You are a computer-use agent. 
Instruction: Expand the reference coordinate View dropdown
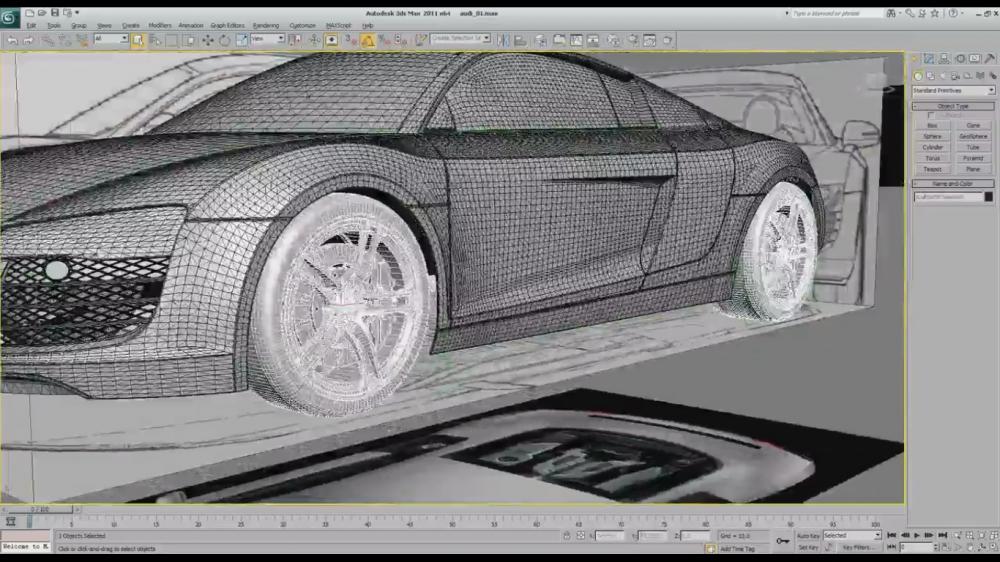coord(267,39)
